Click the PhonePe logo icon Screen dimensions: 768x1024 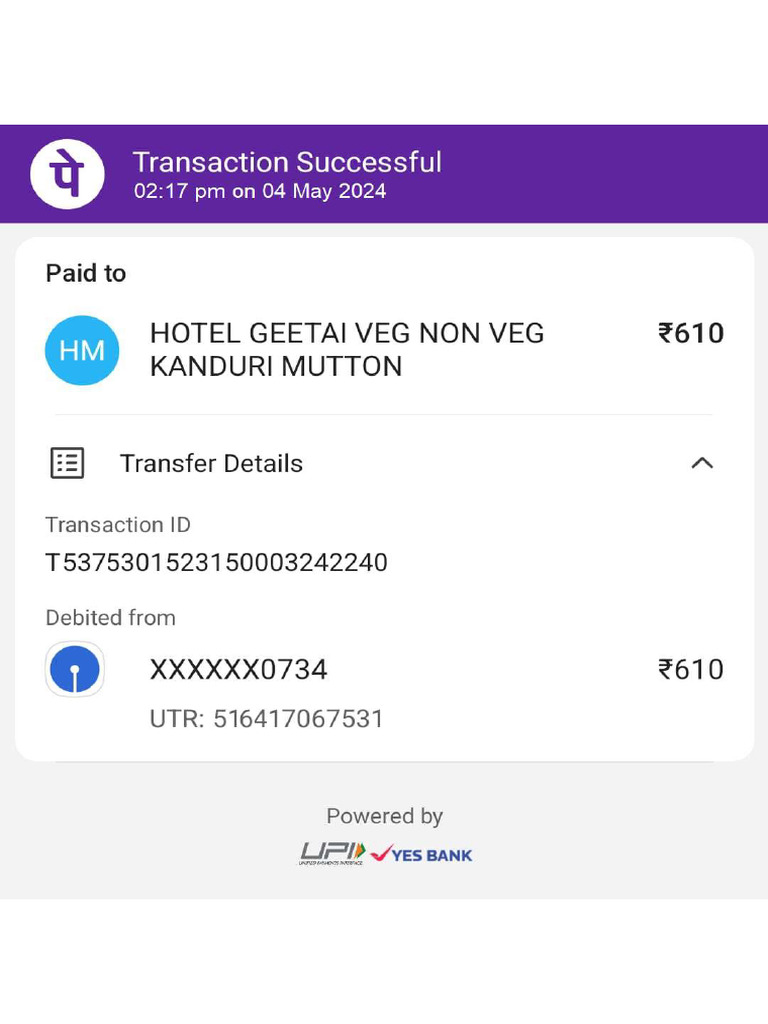[67, 174]
